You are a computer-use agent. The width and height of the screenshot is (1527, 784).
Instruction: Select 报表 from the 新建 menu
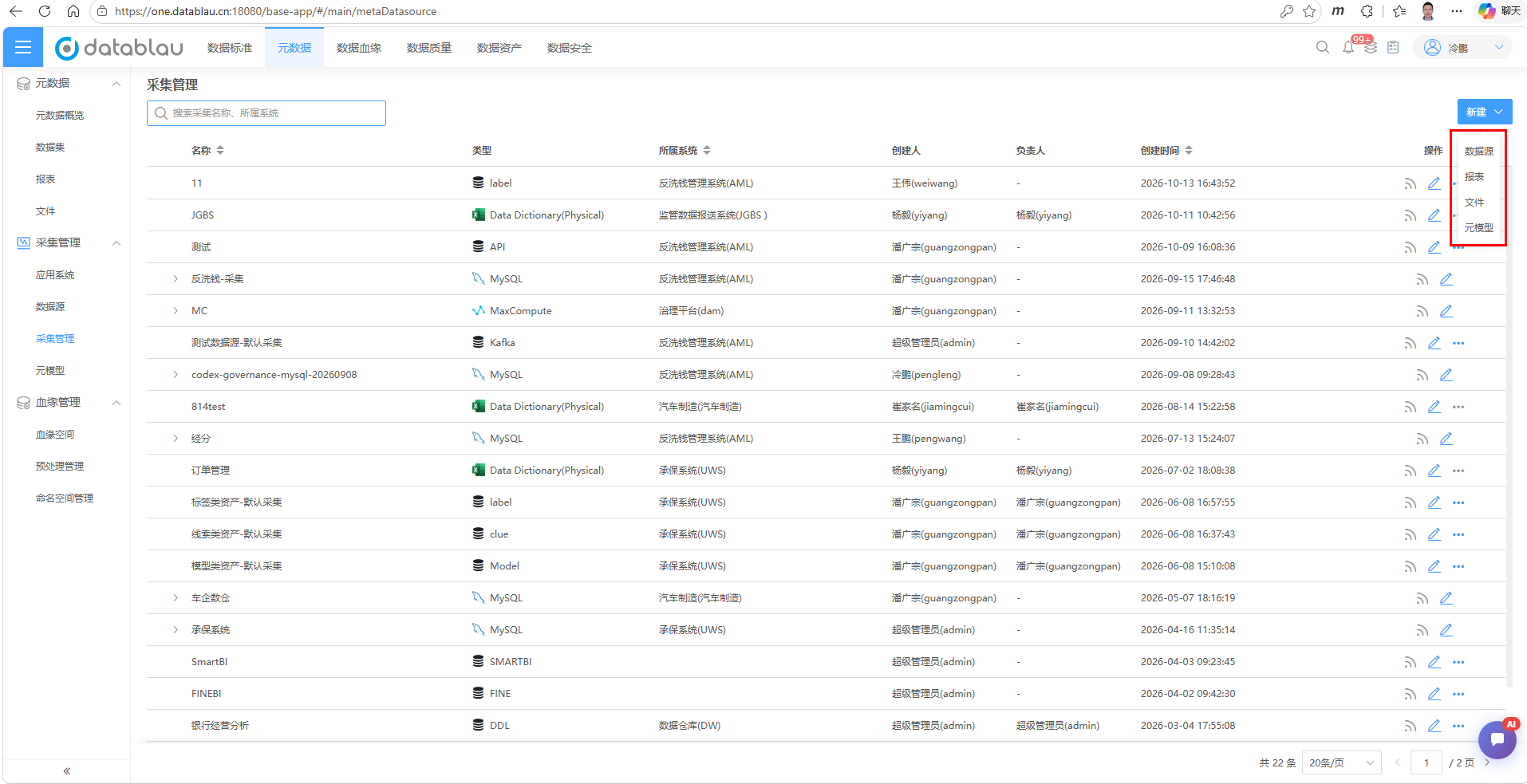click(1474, 177)
